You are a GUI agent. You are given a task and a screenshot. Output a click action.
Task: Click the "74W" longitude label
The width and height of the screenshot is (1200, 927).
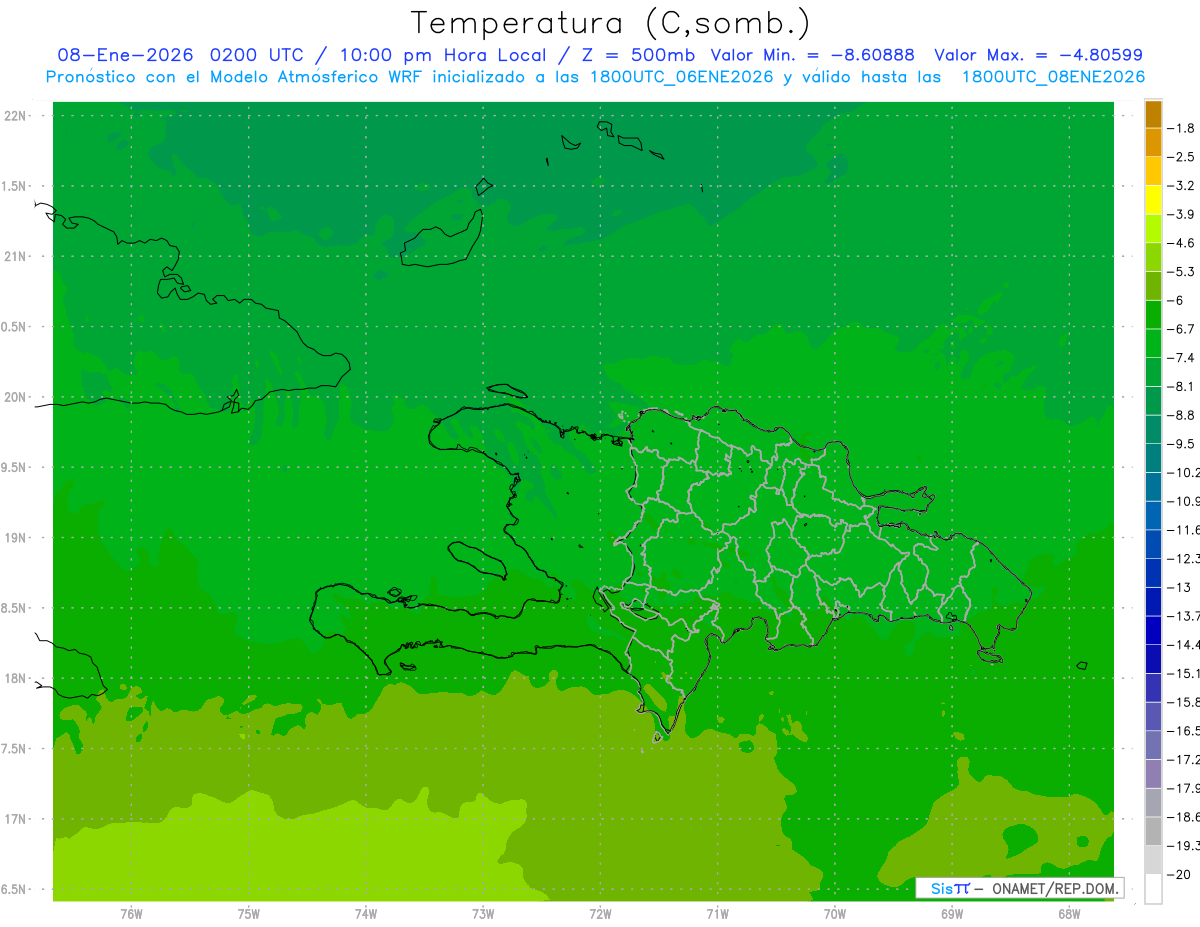click(x=366, y=914)
